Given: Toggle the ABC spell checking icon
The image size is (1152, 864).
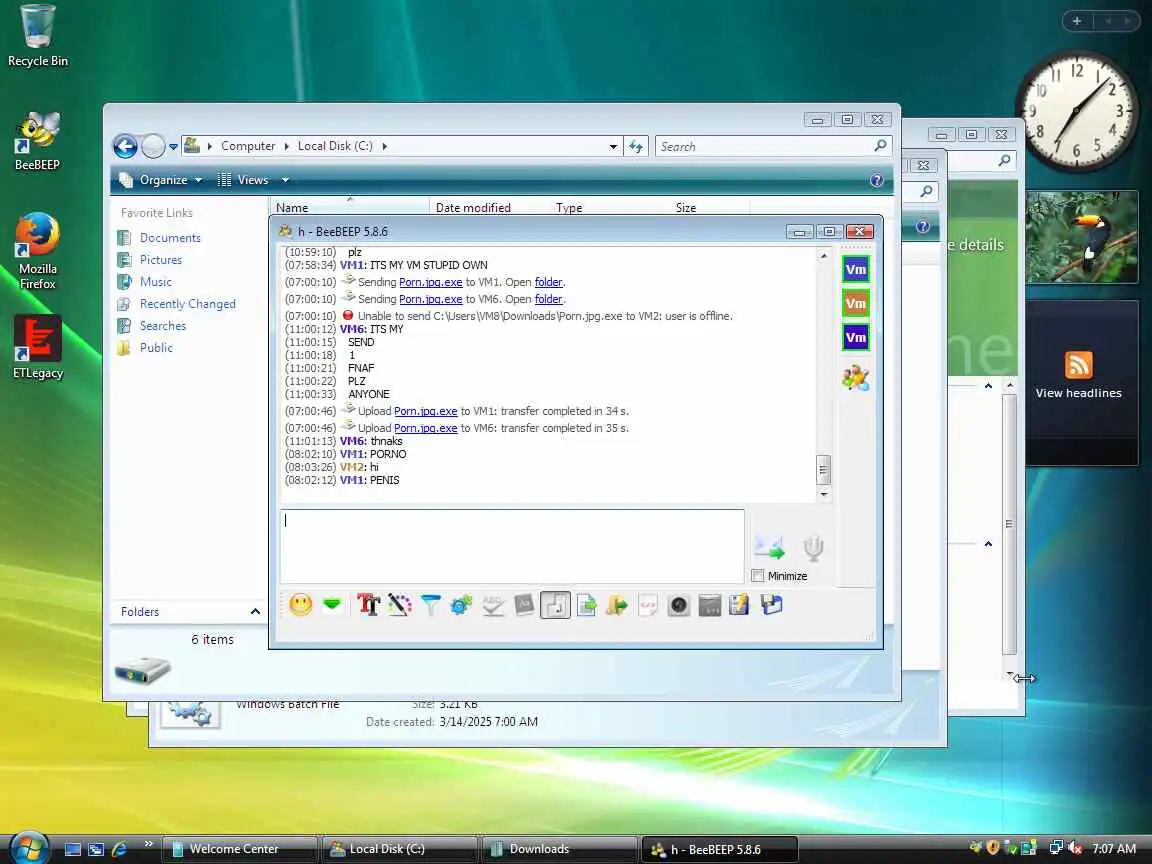Looking at the screenshot, I should 493,605.
